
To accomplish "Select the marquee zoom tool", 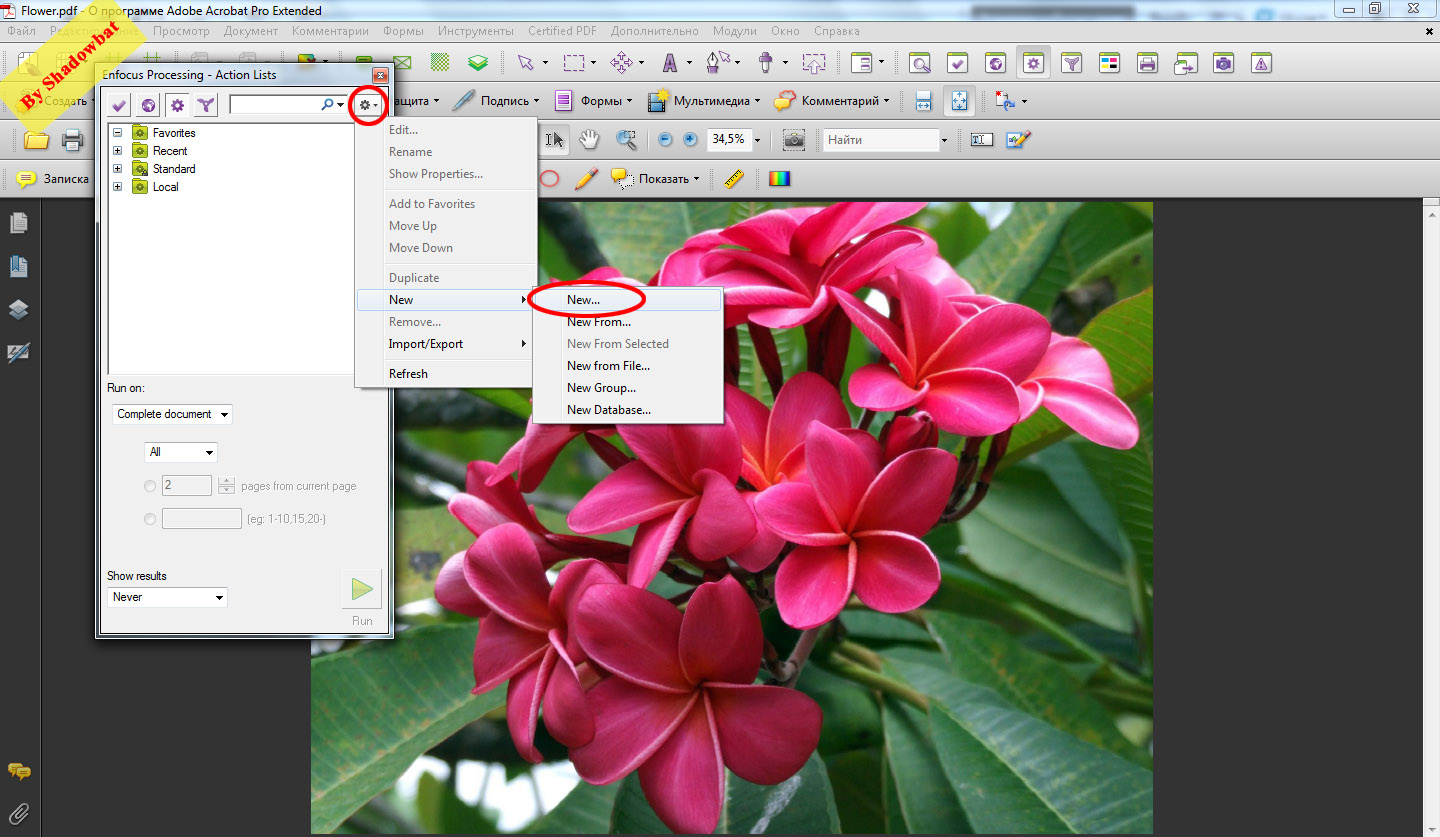I will point(626,140).
